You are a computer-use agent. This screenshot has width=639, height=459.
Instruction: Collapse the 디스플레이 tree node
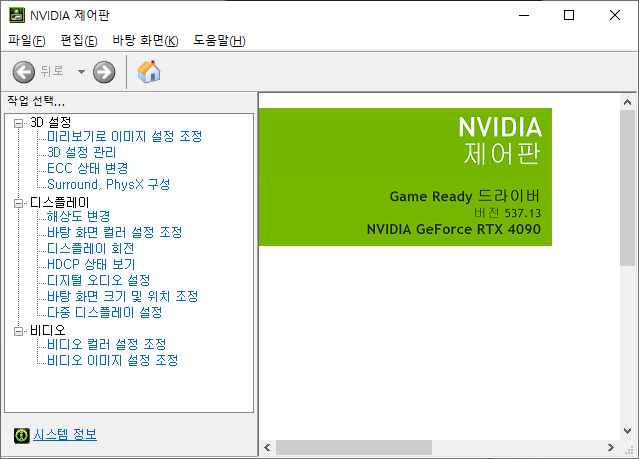tap(18, 203)
